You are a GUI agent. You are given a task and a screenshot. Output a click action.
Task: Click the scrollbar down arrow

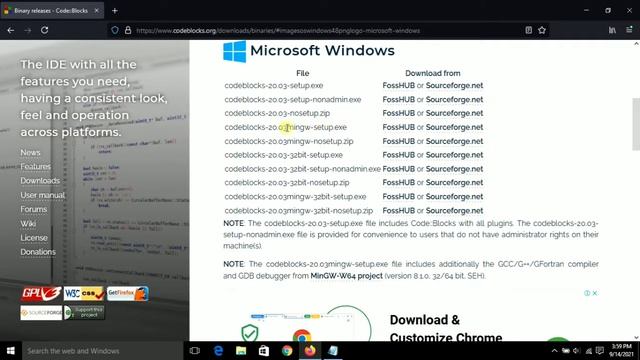coord(636,338)
